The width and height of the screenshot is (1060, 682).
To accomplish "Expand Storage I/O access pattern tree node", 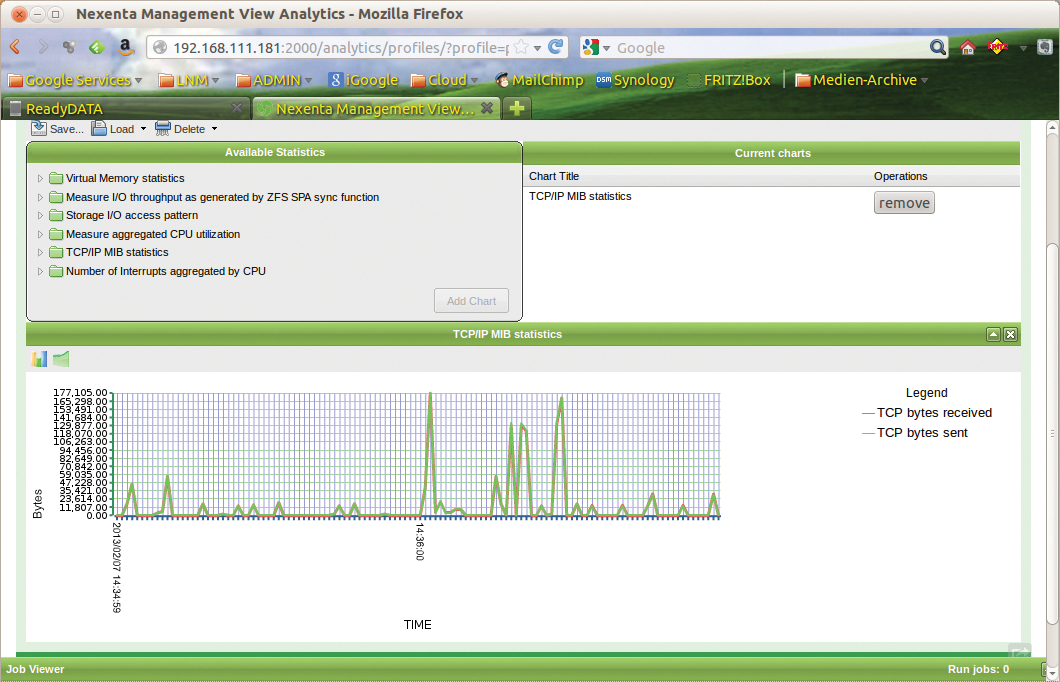I will (x=41, y=215).
